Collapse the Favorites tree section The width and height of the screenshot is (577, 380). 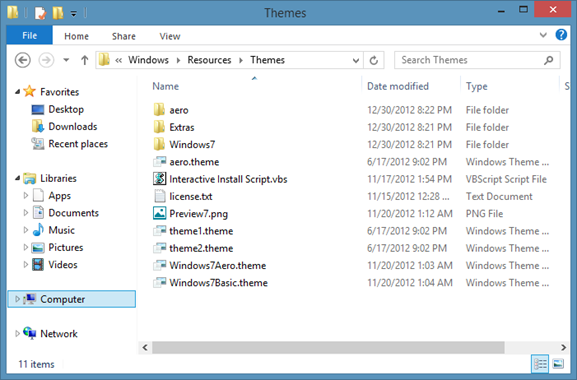(x=17, y=92)
